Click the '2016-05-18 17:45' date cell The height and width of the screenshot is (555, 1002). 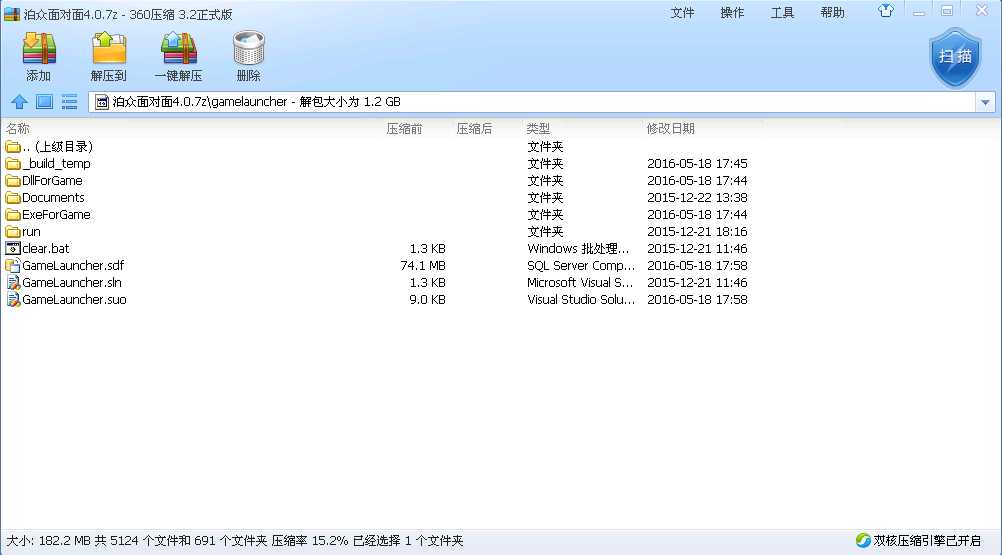click(697, 164)
